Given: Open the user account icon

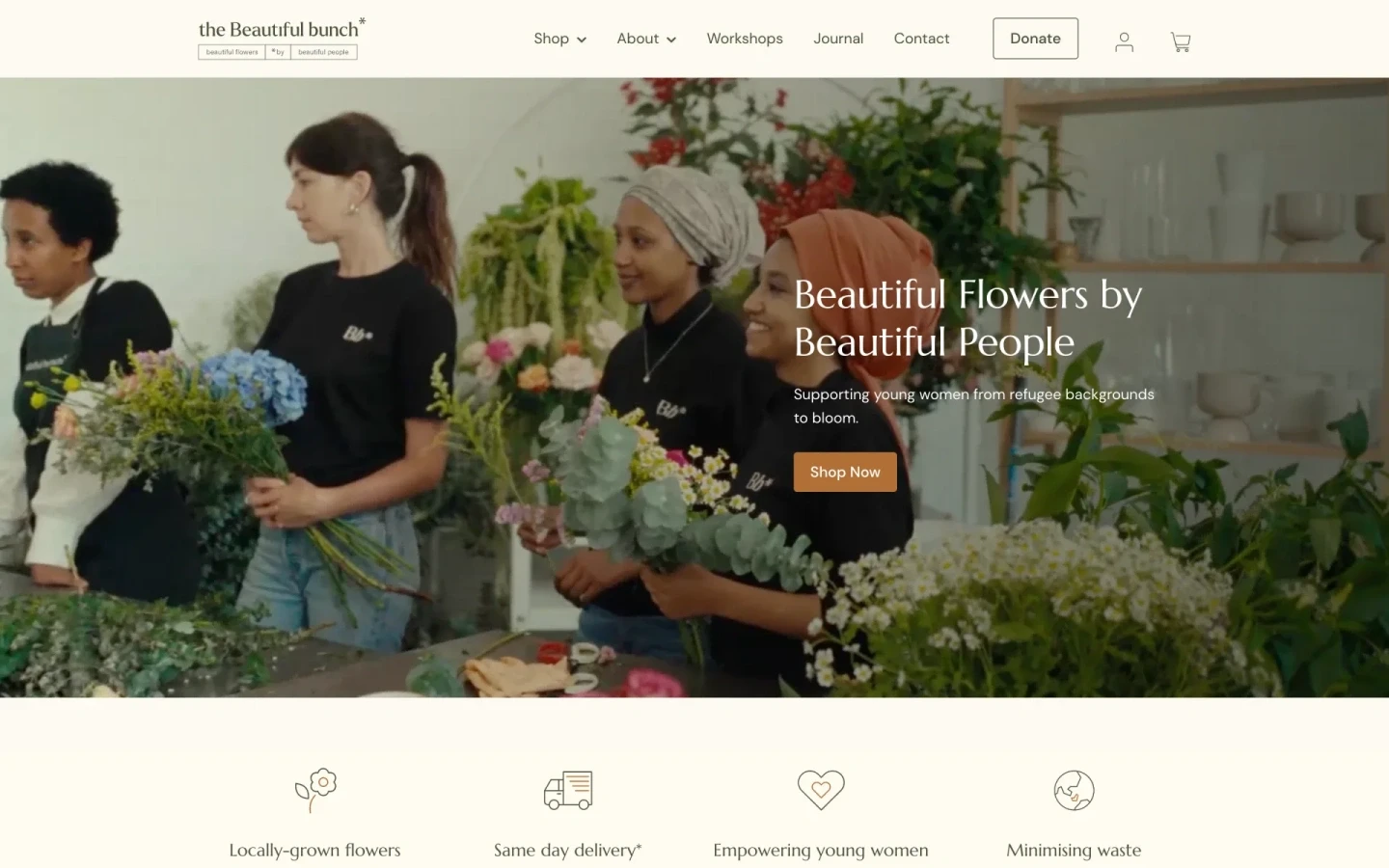Looking at the screenshot, I should 1124,41.
